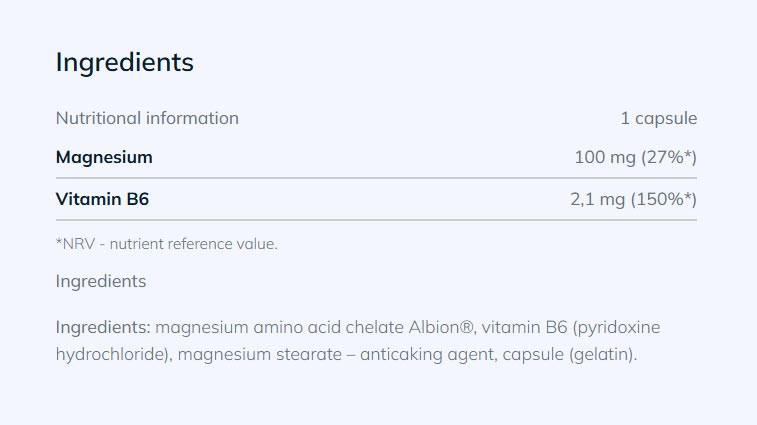Click the 100 mg (27%*) value

635,157
